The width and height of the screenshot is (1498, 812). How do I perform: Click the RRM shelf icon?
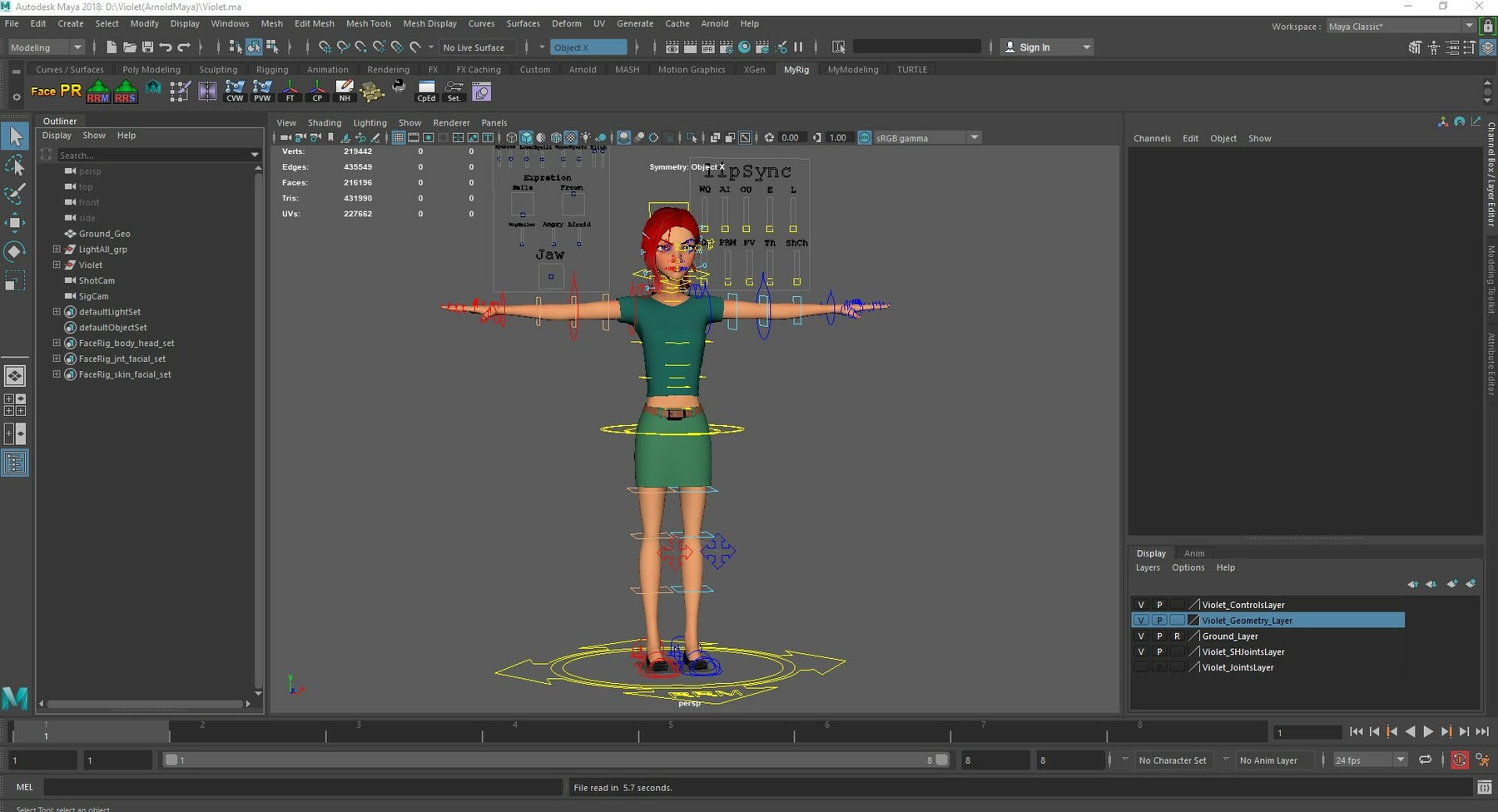coord(97,92)
